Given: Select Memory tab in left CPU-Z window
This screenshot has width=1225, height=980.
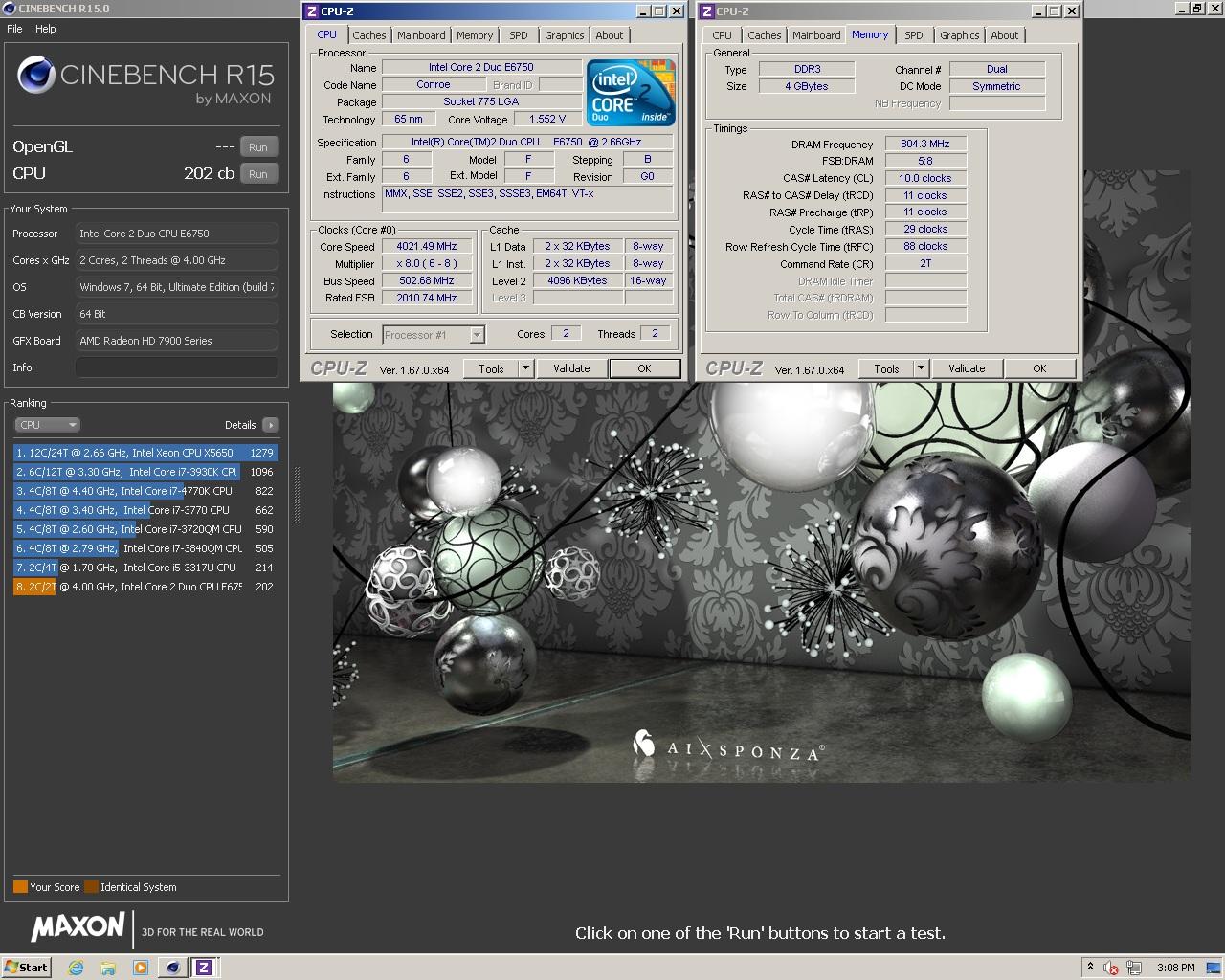Looking at the screenshot, I should coord(475,35).
